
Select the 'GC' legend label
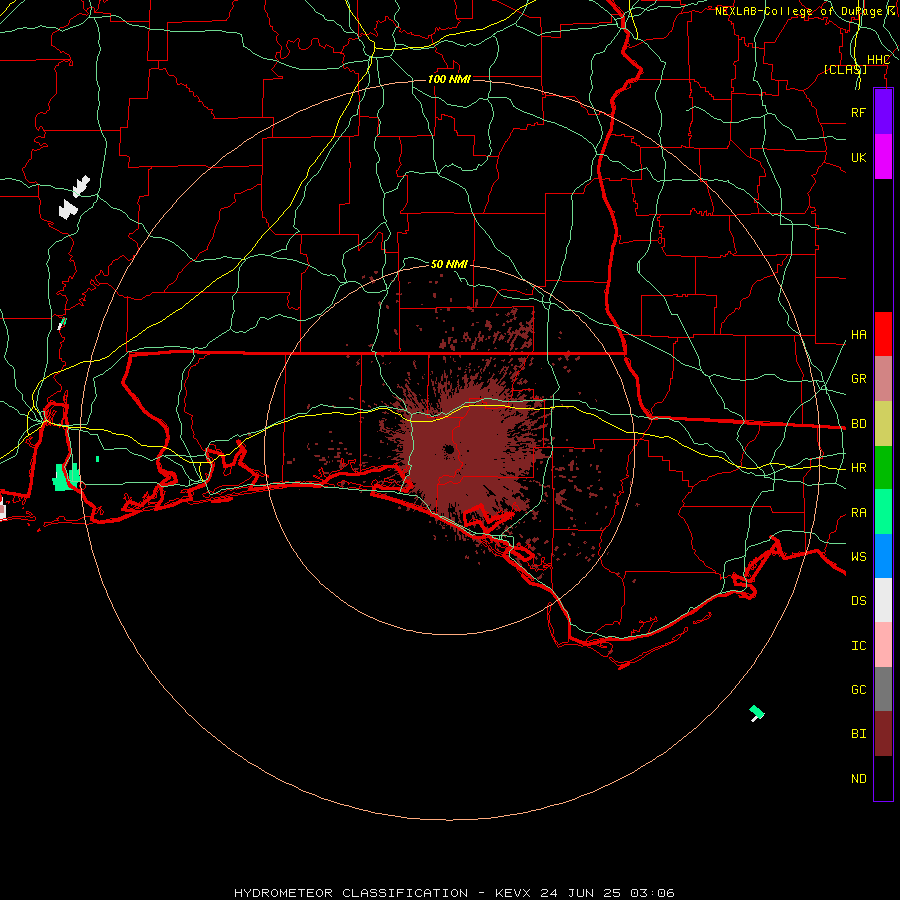(x=858, y=690)
